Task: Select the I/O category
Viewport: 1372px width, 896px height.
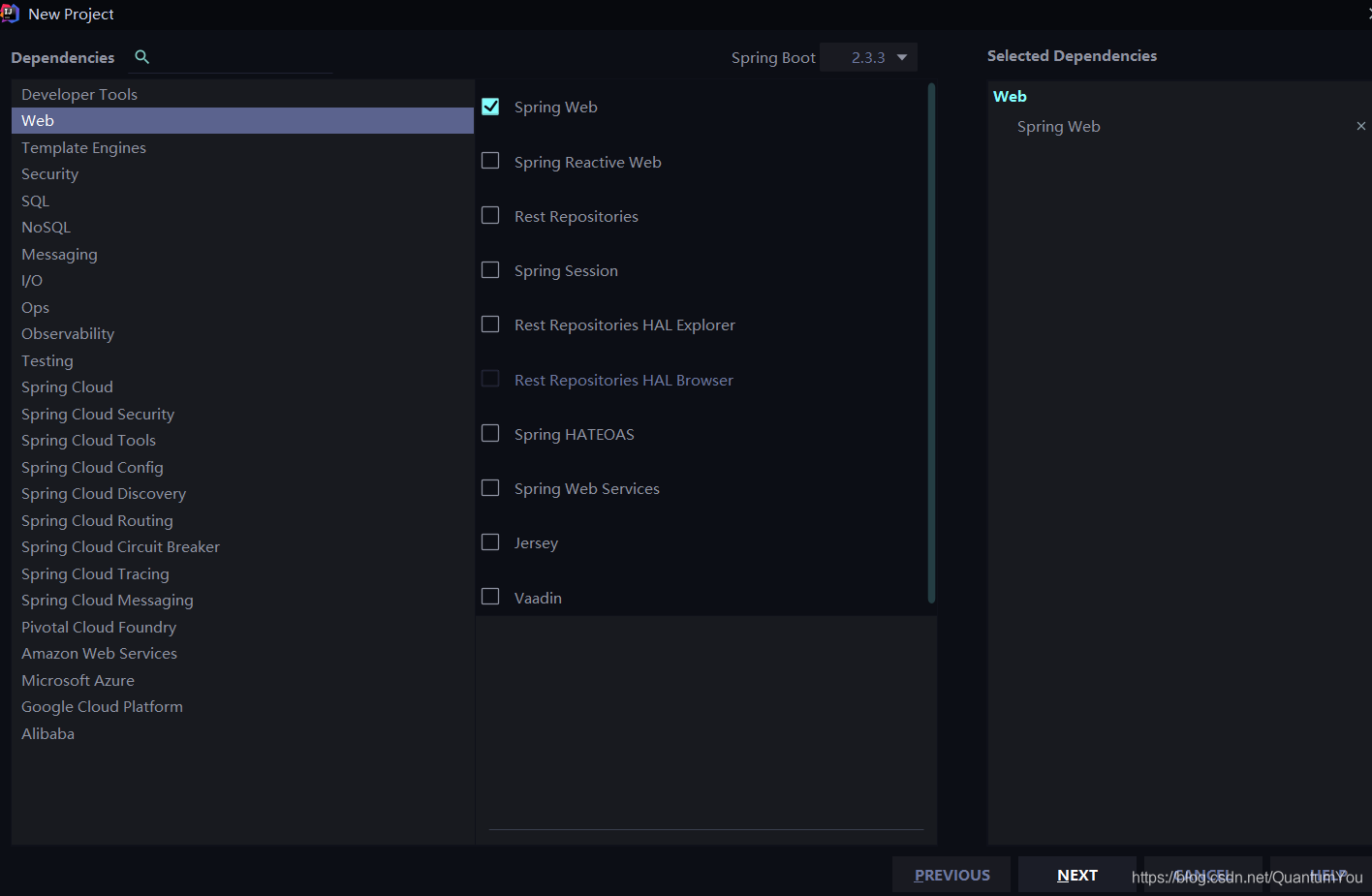Action: (242, 280)
